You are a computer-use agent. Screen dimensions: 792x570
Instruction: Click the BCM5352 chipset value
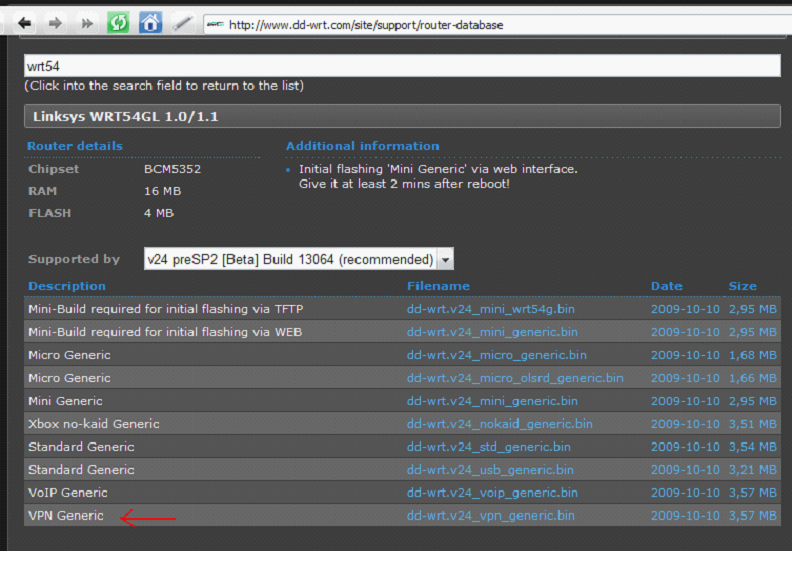coord(172,169)
